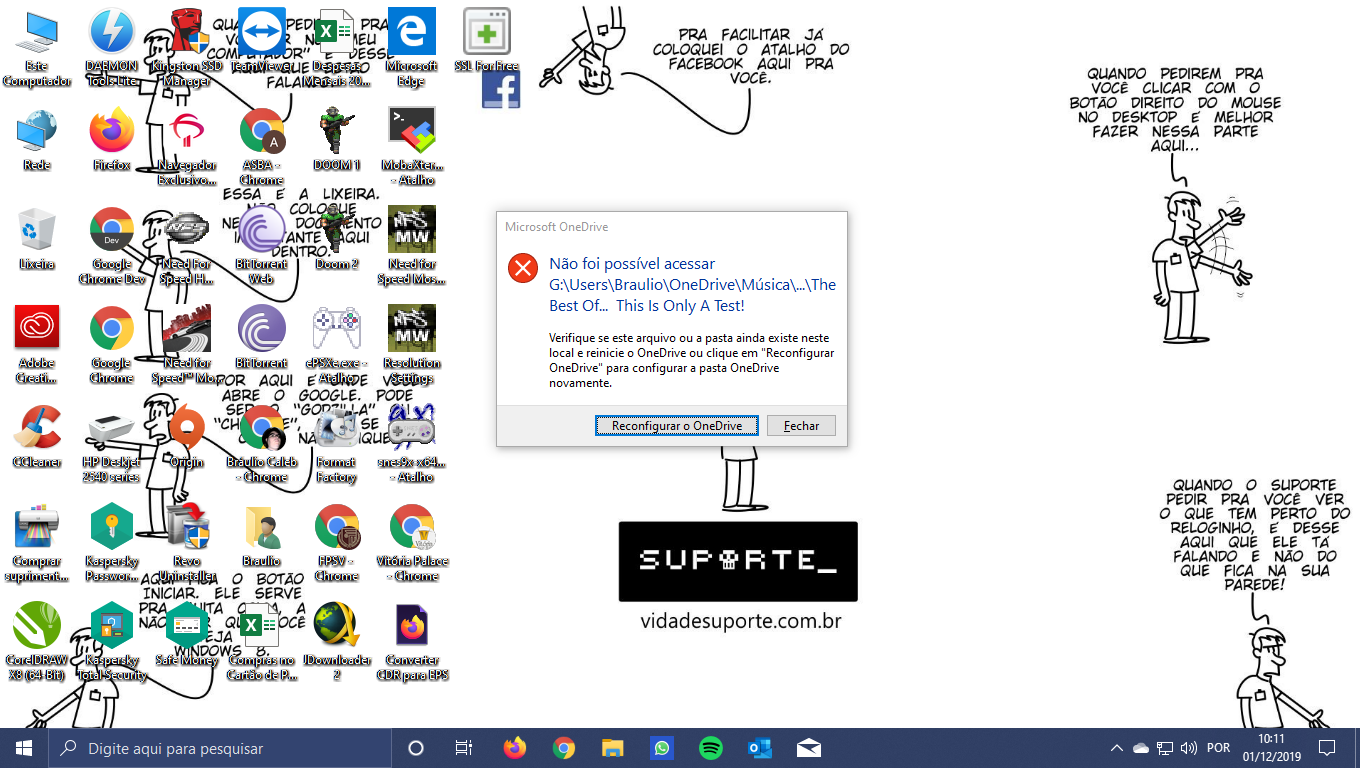Select Format Factory desktop icon

(337, 446)
